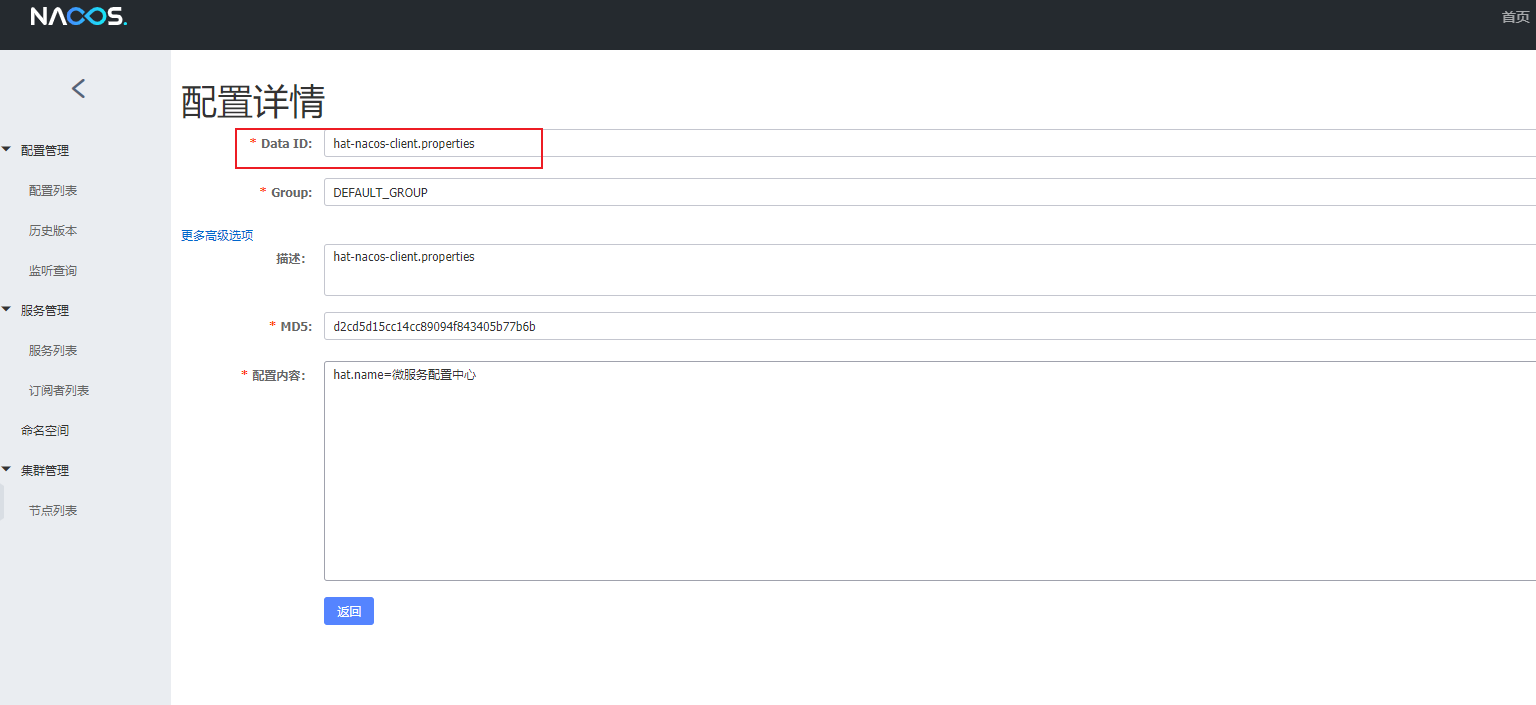
Task: Collapse the 集群管理 section triangle
Action: [x=9, y=469]
